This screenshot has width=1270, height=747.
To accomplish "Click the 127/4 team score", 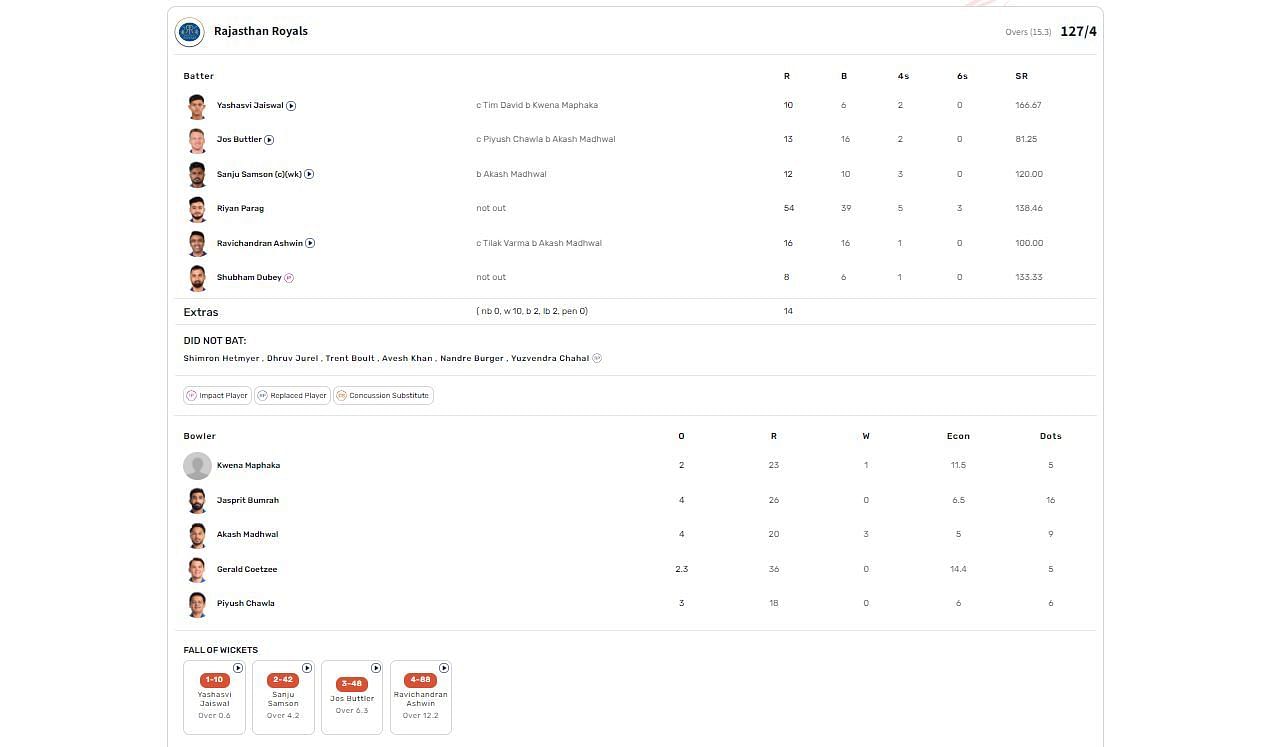I will (x=1078, y=32).
